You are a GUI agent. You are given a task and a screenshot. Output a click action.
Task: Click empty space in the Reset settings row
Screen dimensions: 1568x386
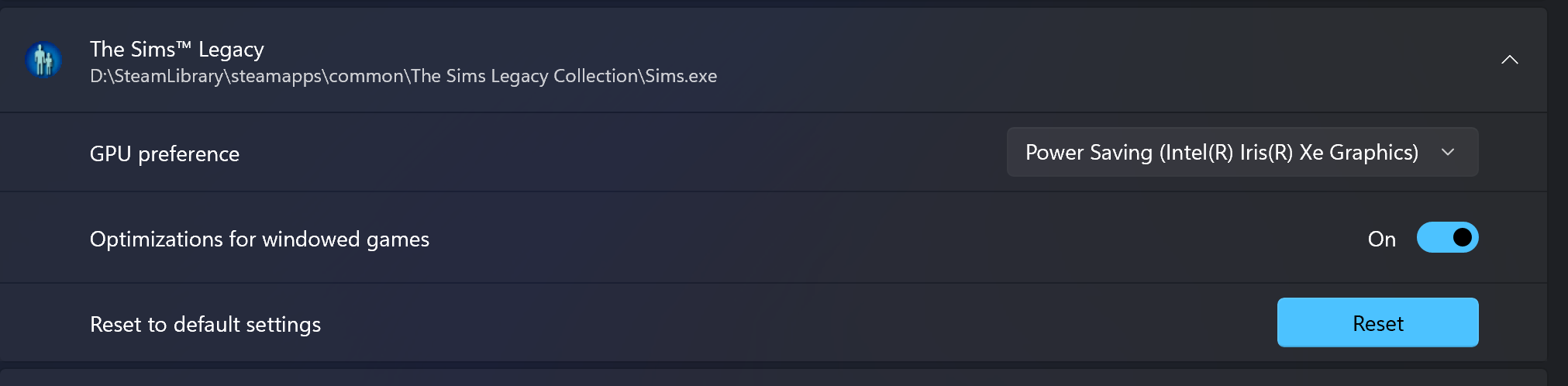[798, 323]
